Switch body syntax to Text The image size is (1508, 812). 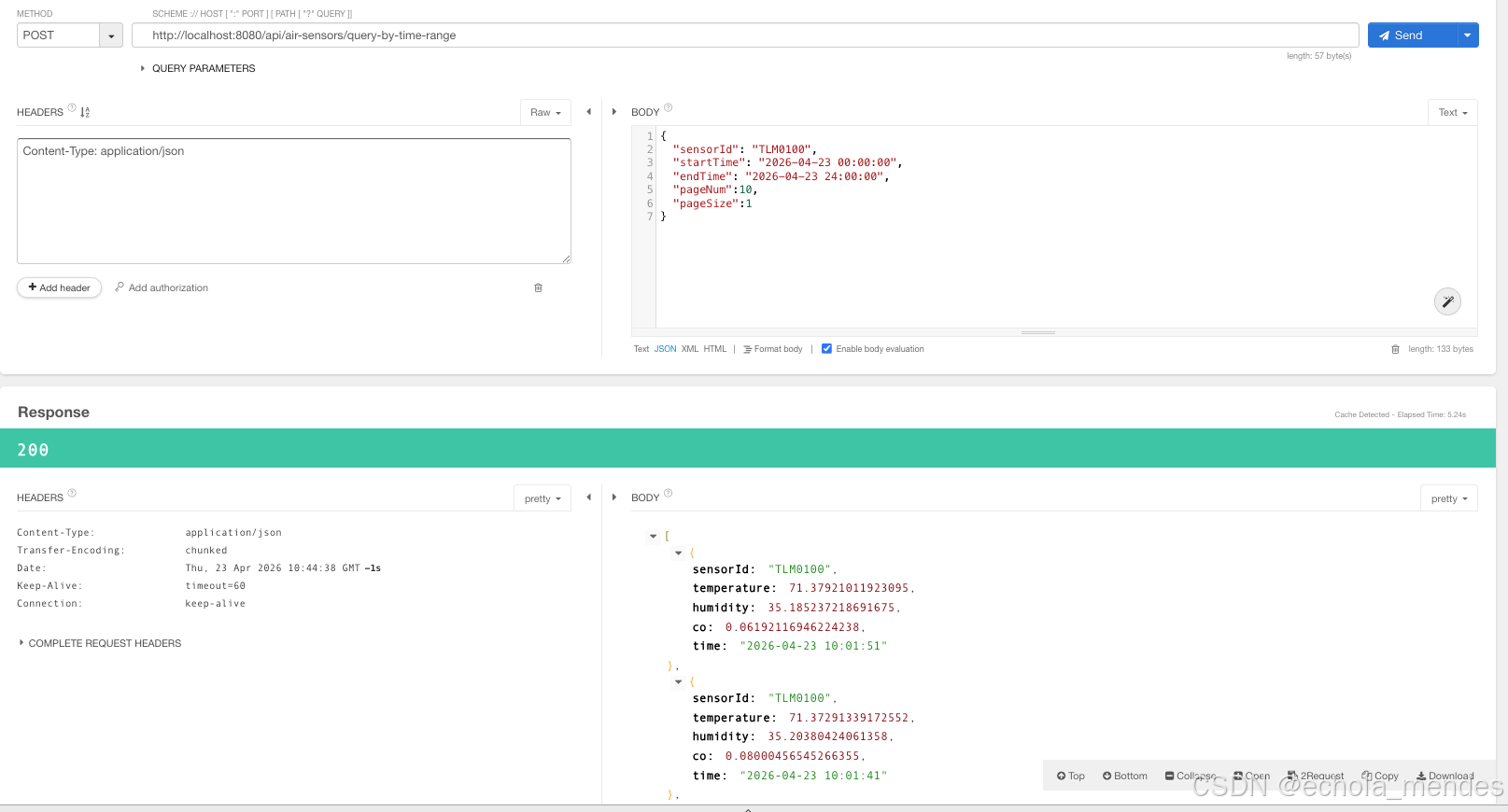tap(641, 349)
